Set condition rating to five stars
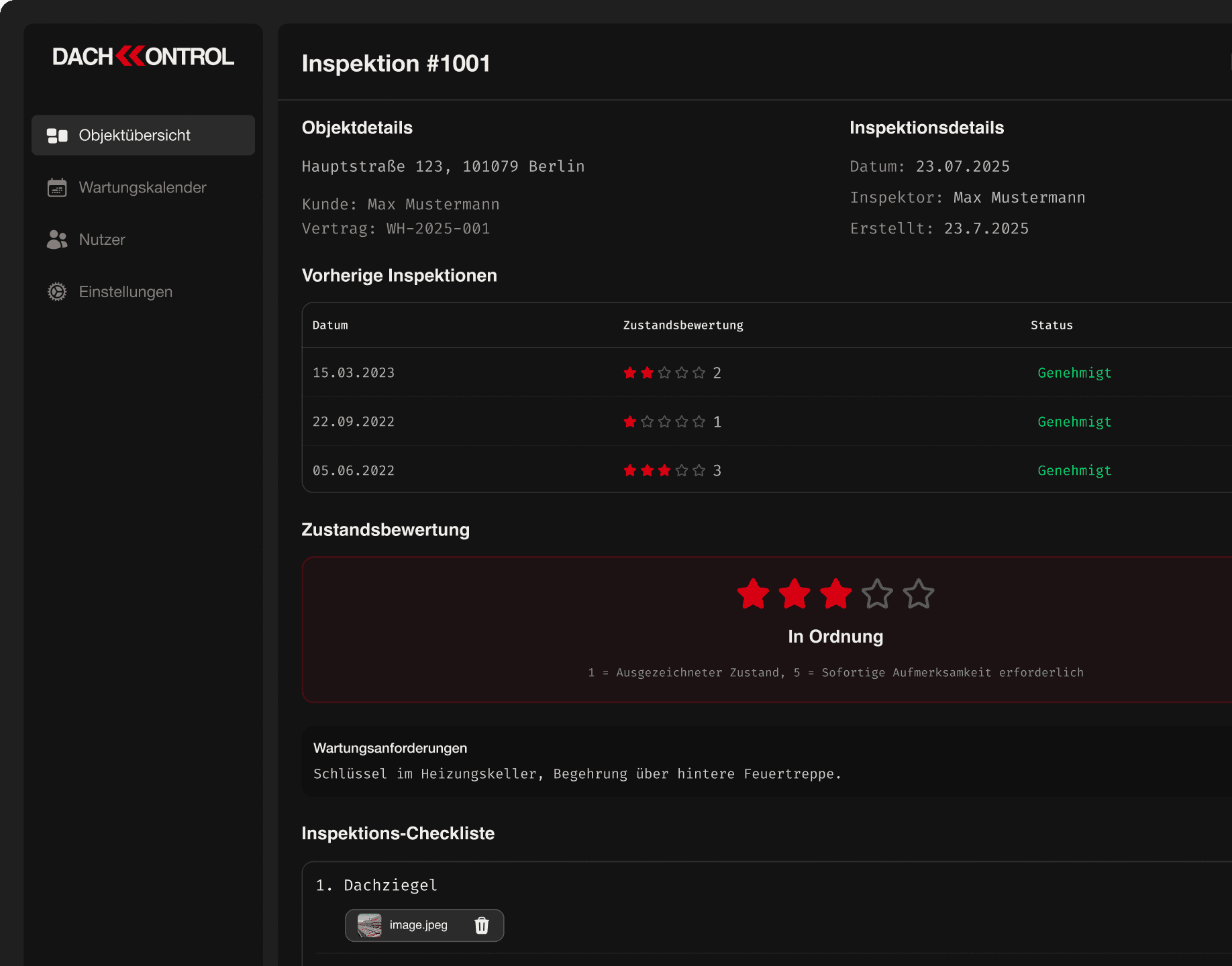The image size is (1232, 966). coord(919,594)
